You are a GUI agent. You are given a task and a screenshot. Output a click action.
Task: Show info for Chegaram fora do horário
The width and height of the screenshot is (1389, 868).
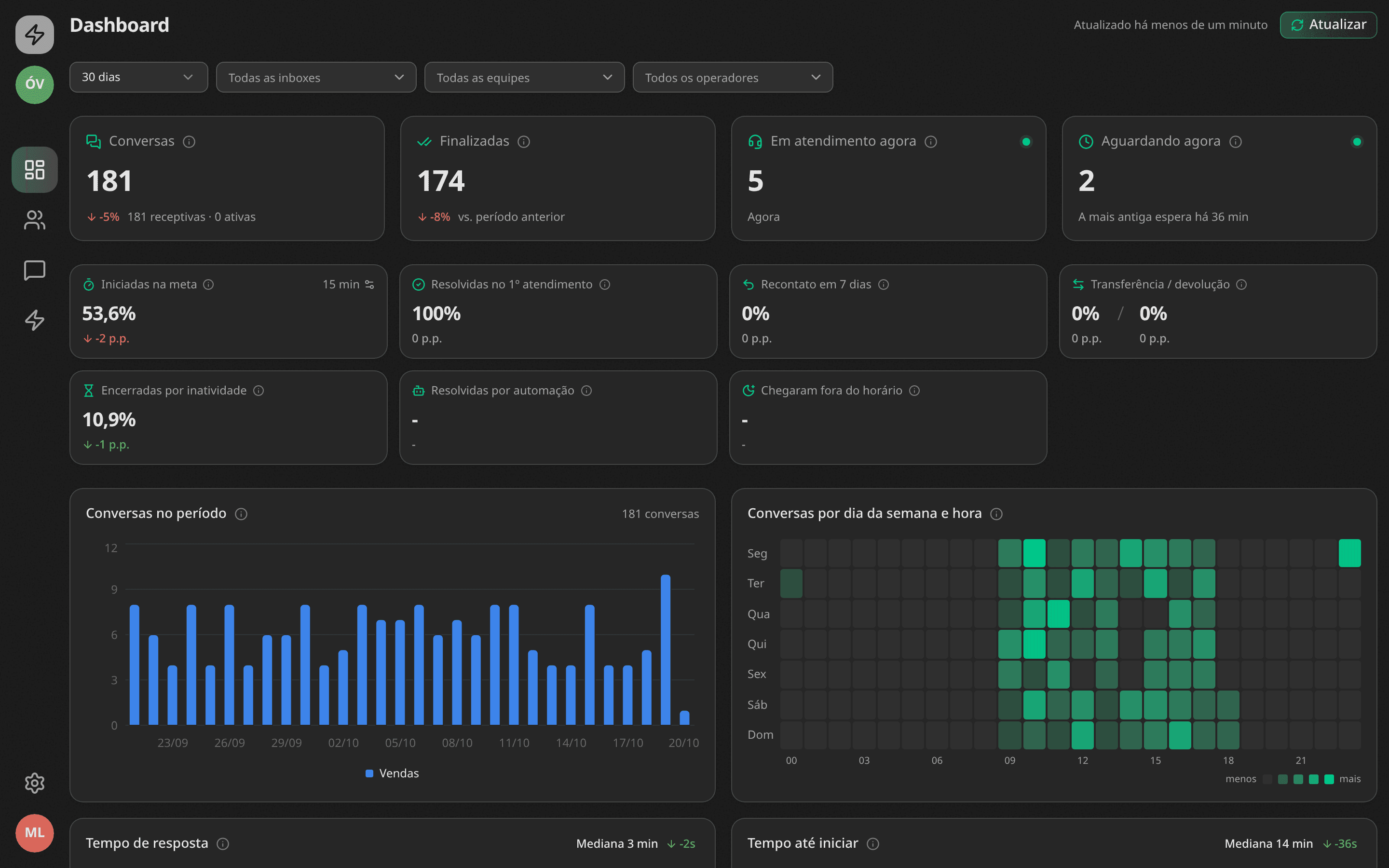[915, 391]
